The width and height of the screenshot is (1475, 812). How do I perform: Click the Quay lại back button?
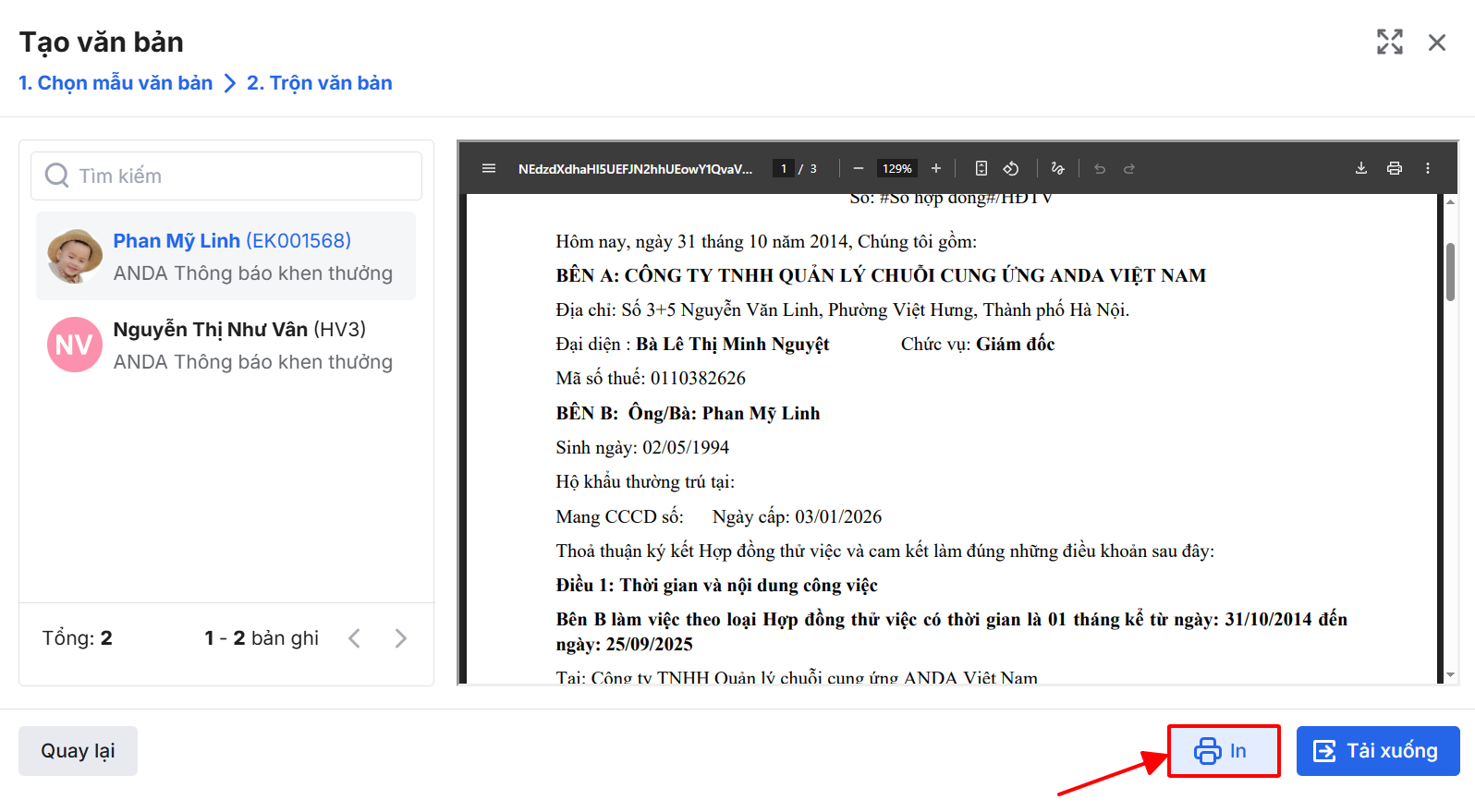pos(78,751)
